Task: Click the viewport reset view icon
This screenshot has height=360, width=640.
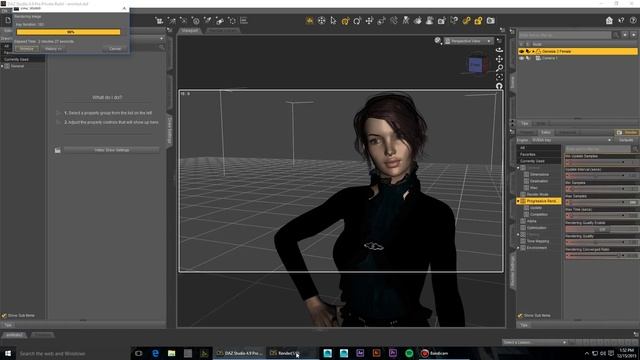Action: tap(499, 86)
